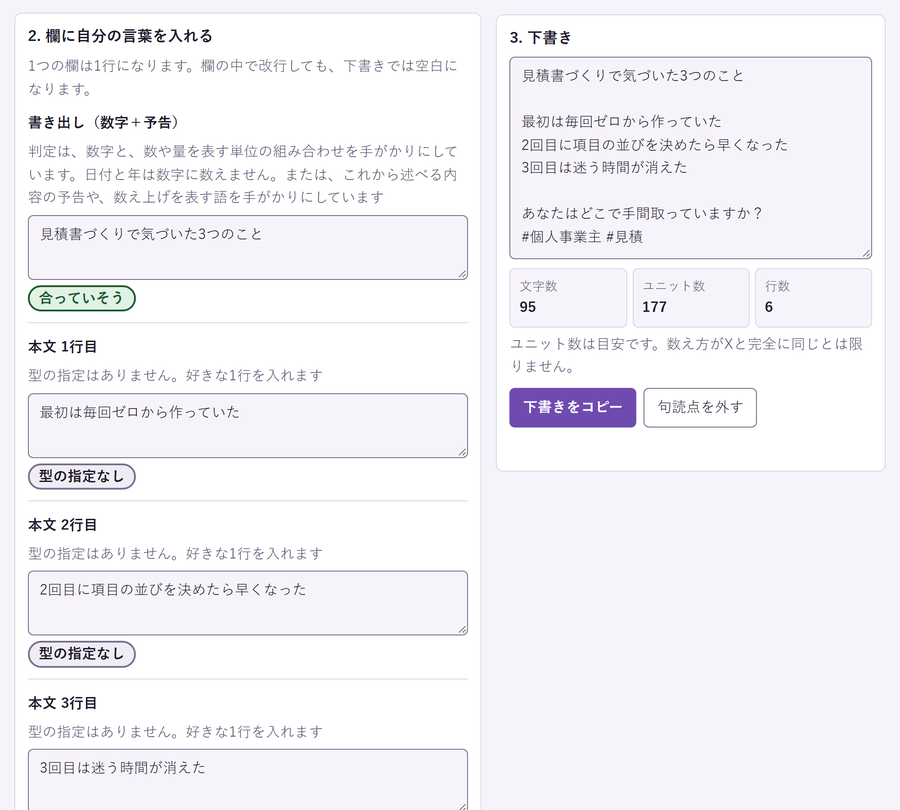Grab the resize handle of 本文 2行目 textarea
The height and width of the screenshot is (810, 900).
(462, 629)
